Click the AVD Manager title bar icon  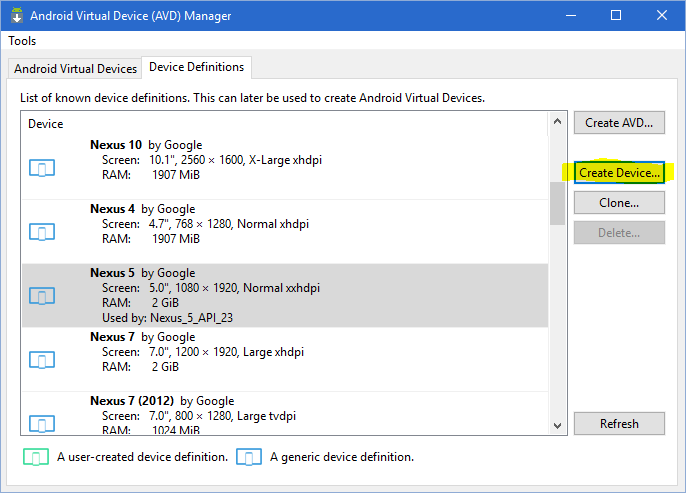click(x=15, y=16)
